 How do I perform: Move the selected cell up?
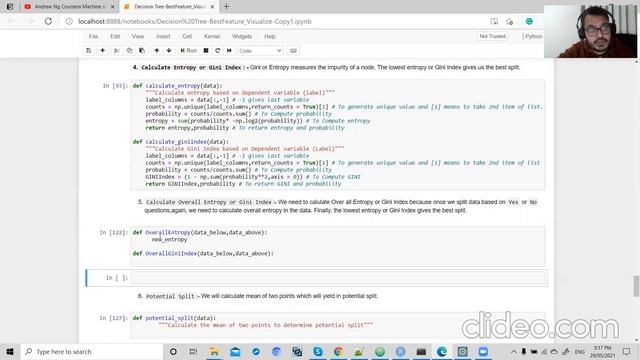[x=157, y=51]
